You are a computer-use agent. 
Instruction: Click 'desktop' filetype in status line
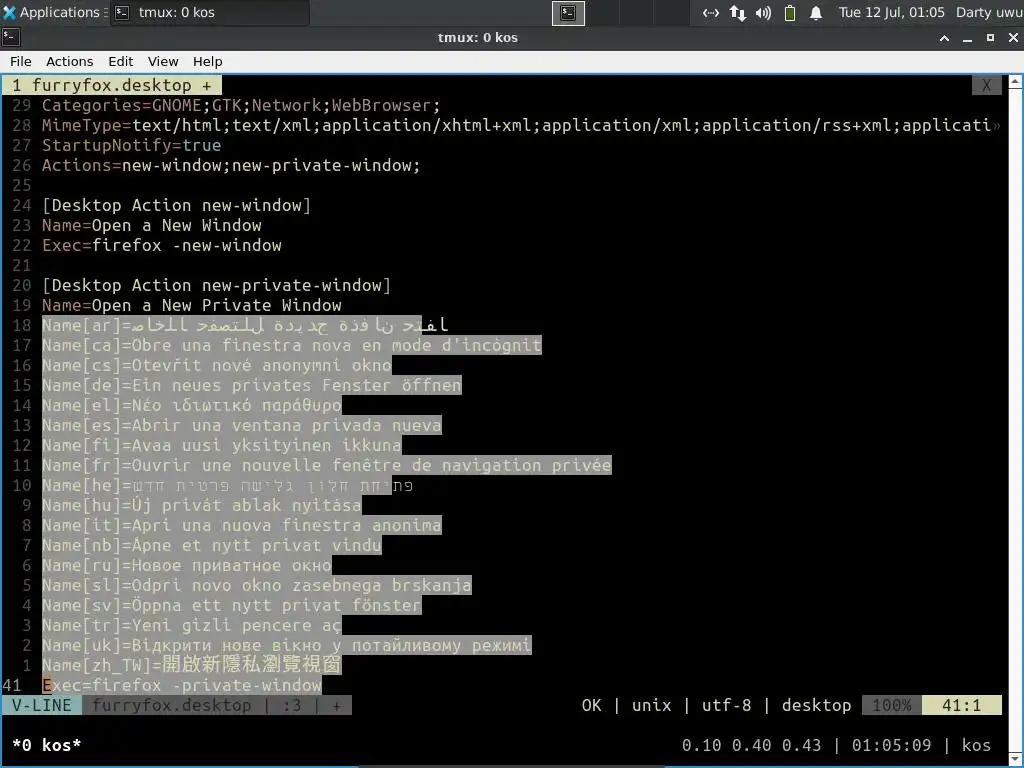tap(816, 705)
